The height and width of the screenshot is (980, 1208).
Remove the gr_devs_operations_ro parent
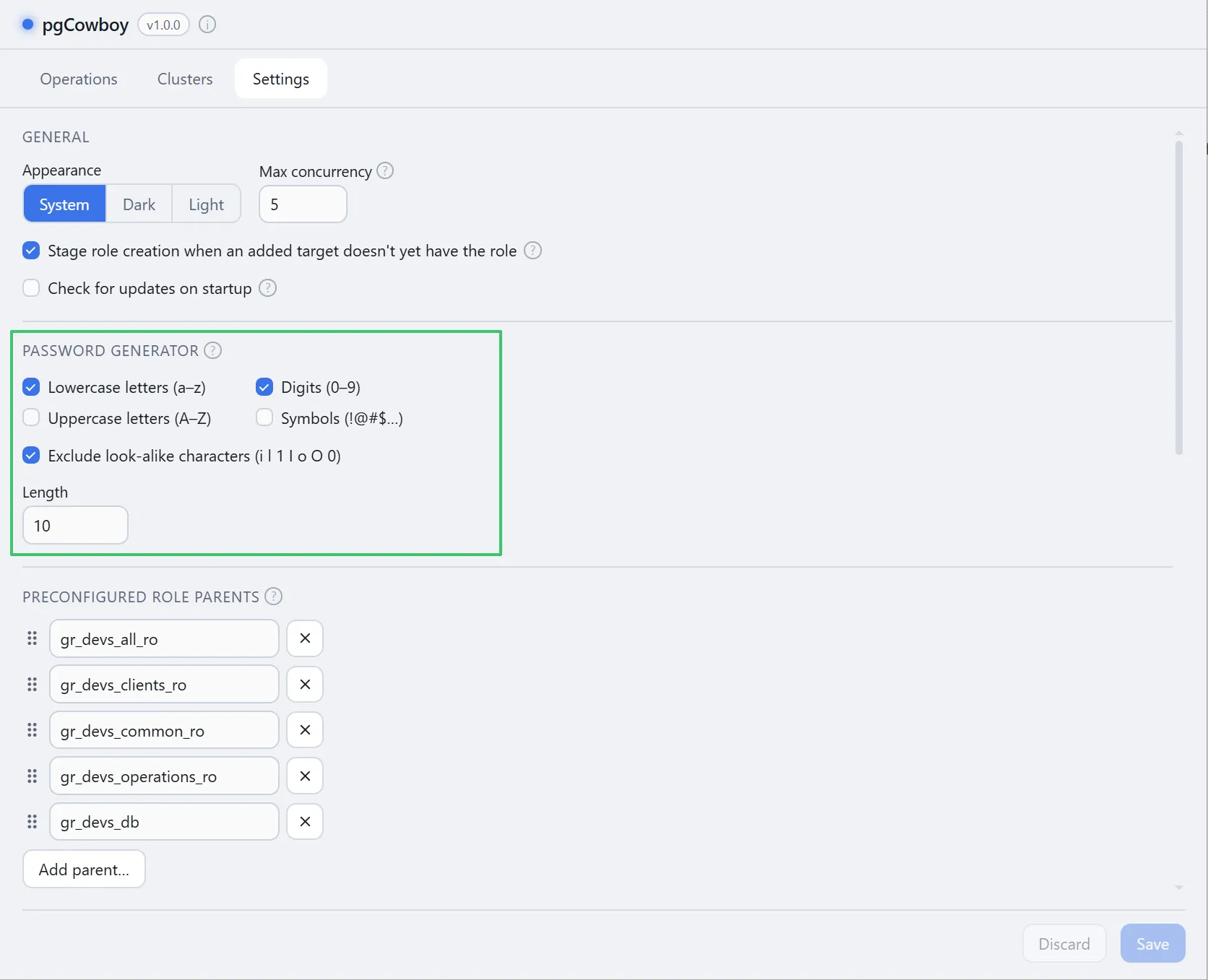(305, 776)
